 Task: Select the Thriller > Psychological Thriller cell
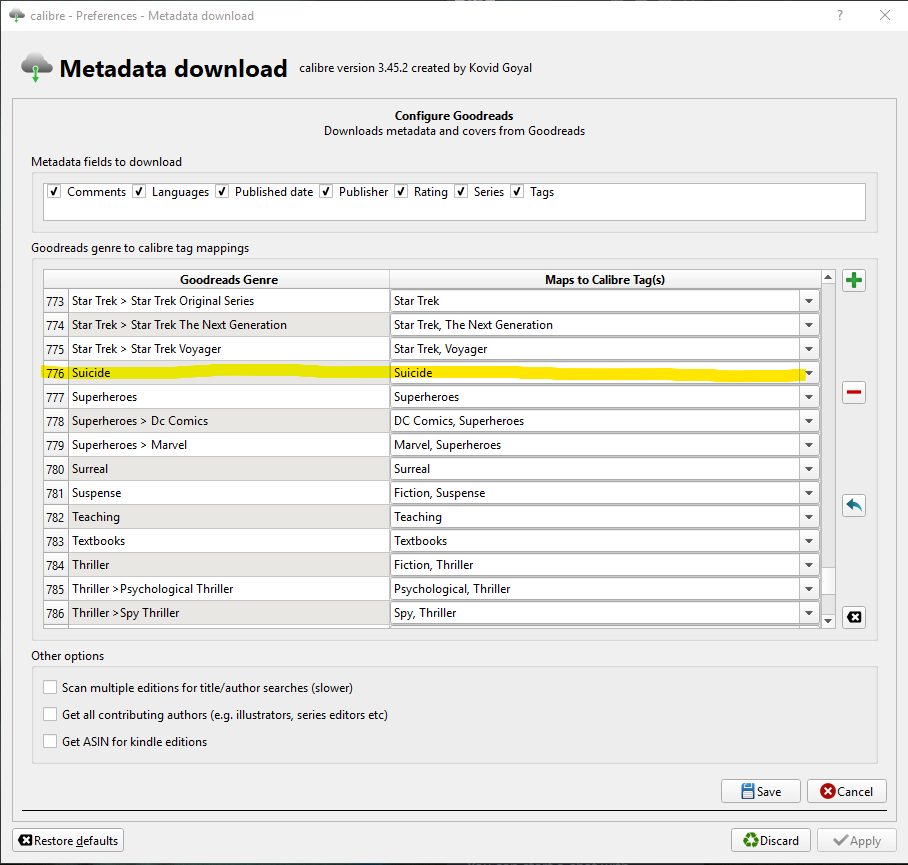[229, 589]
